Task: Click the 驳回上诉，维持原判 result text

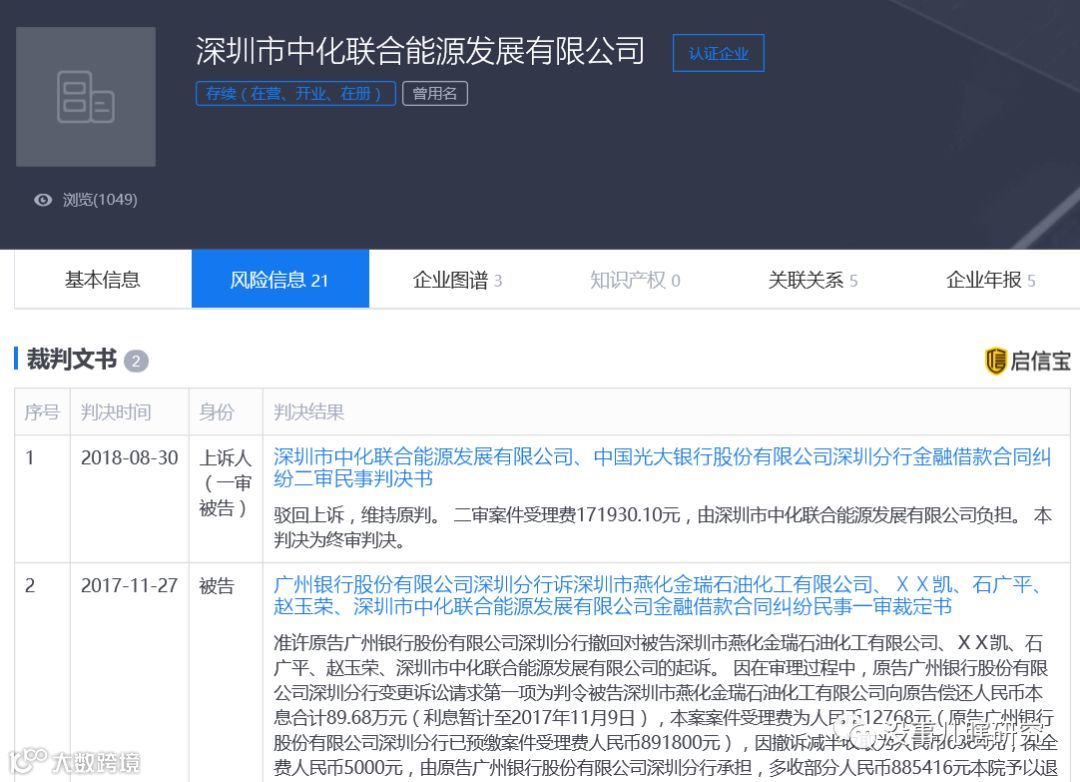Action: [662, 527]
